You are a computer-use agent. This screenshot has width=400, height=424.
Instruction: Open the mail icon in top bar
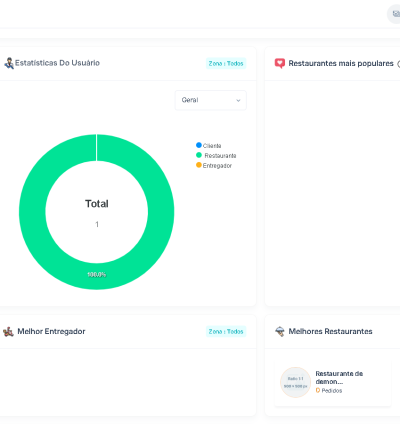396,14
